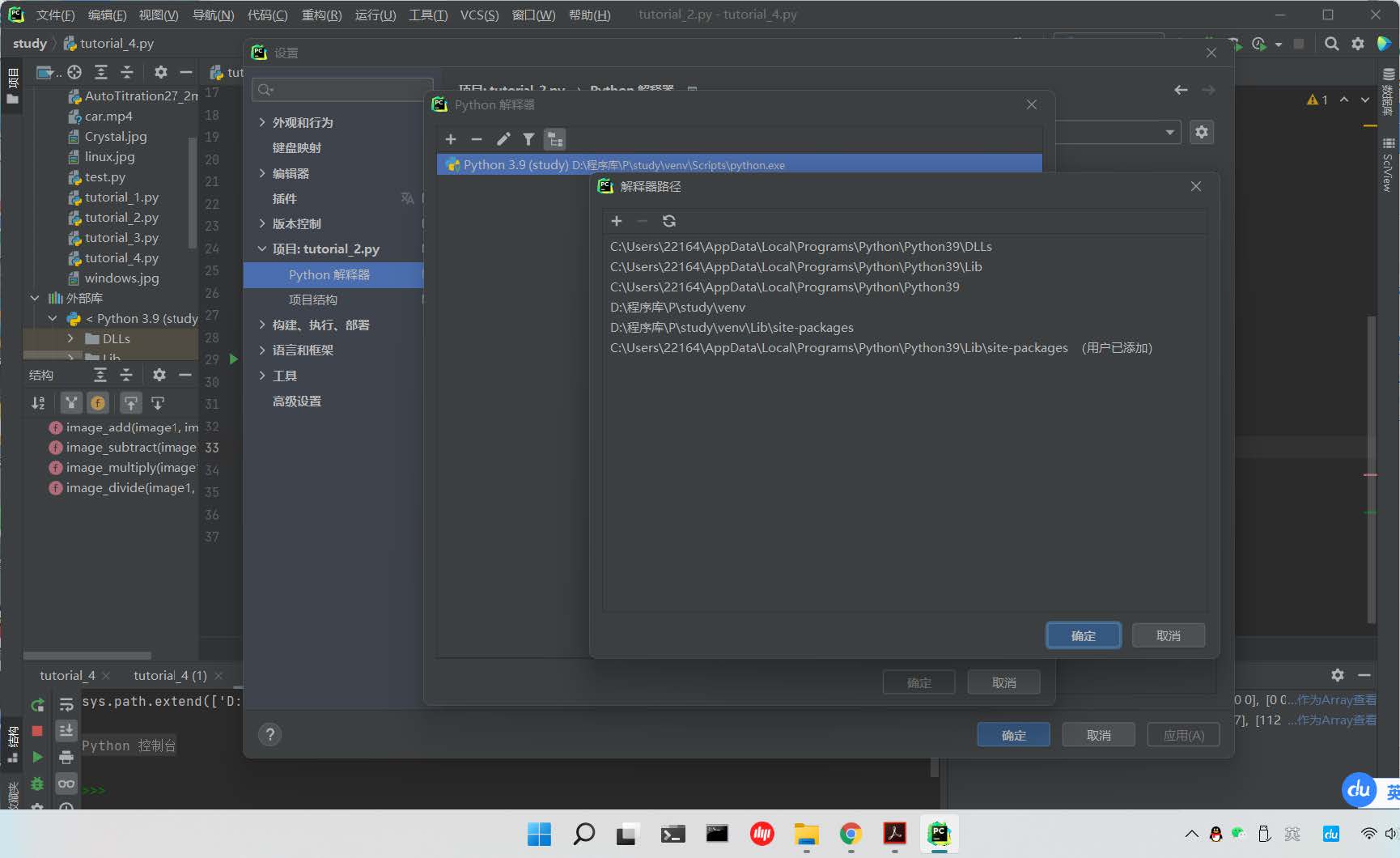Toggle the interpreter list filter funnel
The image size is (1400, 858).
tap(528, 139)
